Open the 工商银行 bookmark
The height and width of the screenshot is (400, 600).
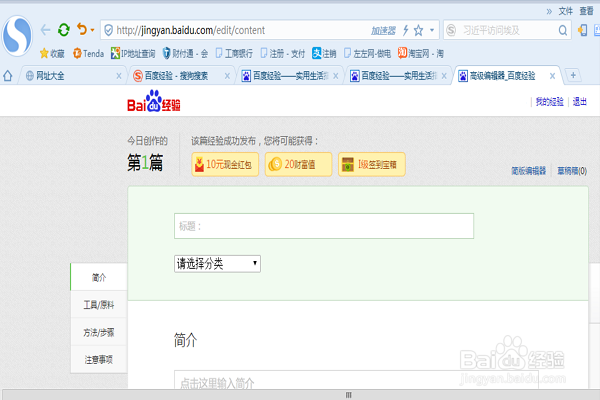point(234,54)
